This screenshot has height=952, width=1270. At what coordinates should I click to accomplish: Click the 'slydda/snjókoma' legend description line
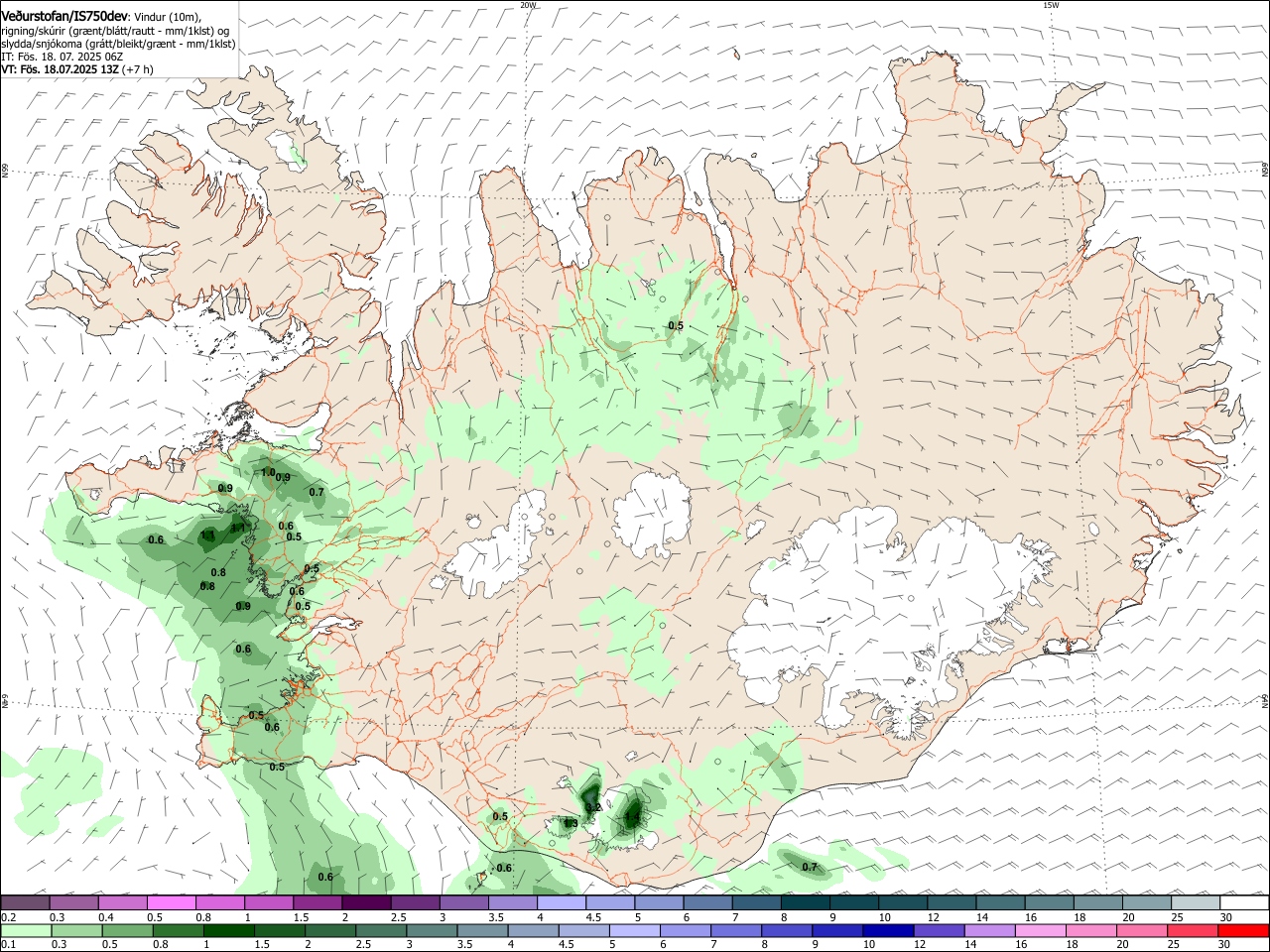point(118,44)
